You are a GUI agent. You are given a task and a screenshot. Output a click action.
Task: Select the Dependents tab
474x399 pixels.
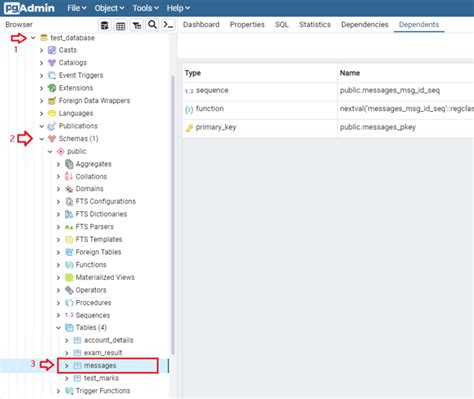(x=419, y=25)
